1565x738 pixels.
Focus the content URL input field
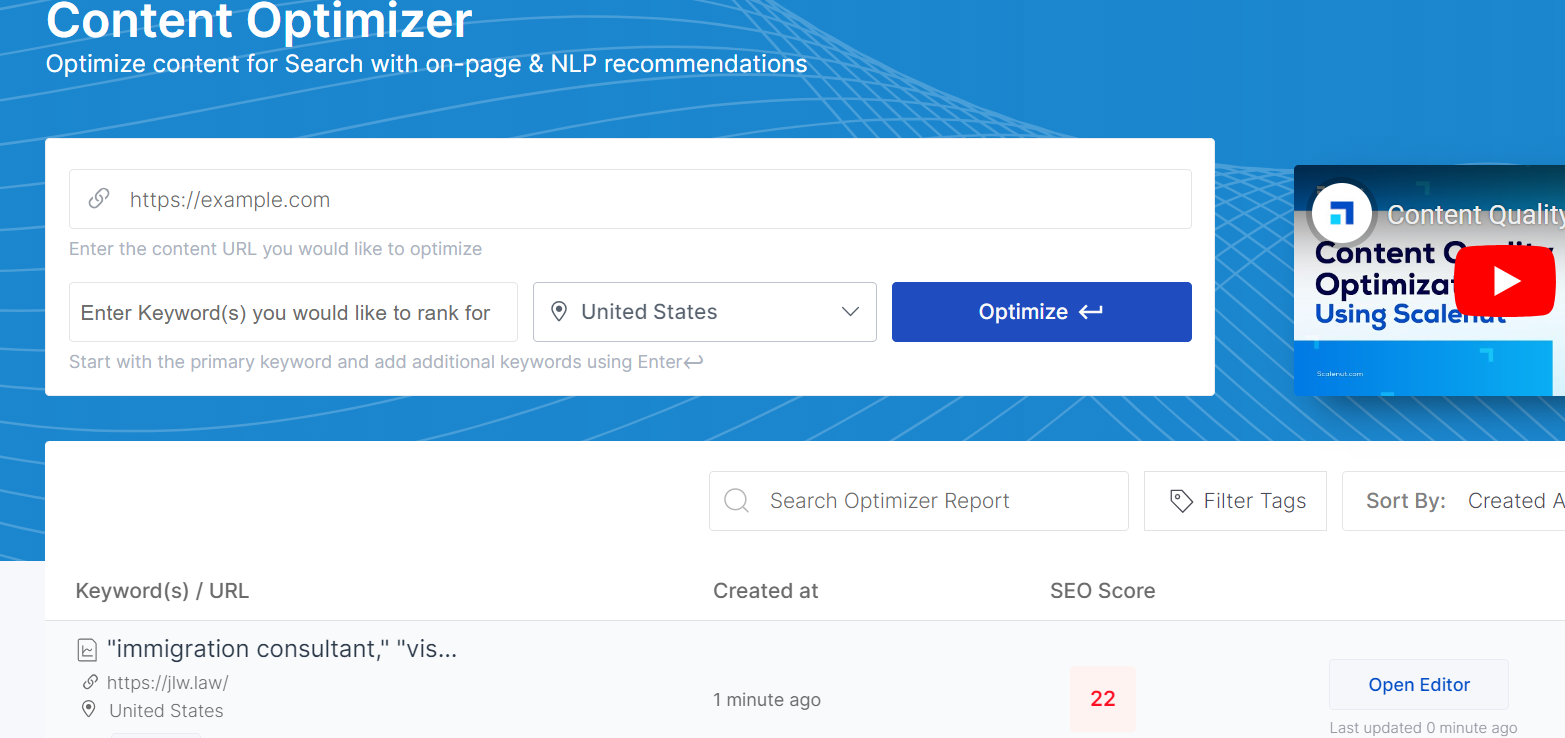[x=650, y=199]
